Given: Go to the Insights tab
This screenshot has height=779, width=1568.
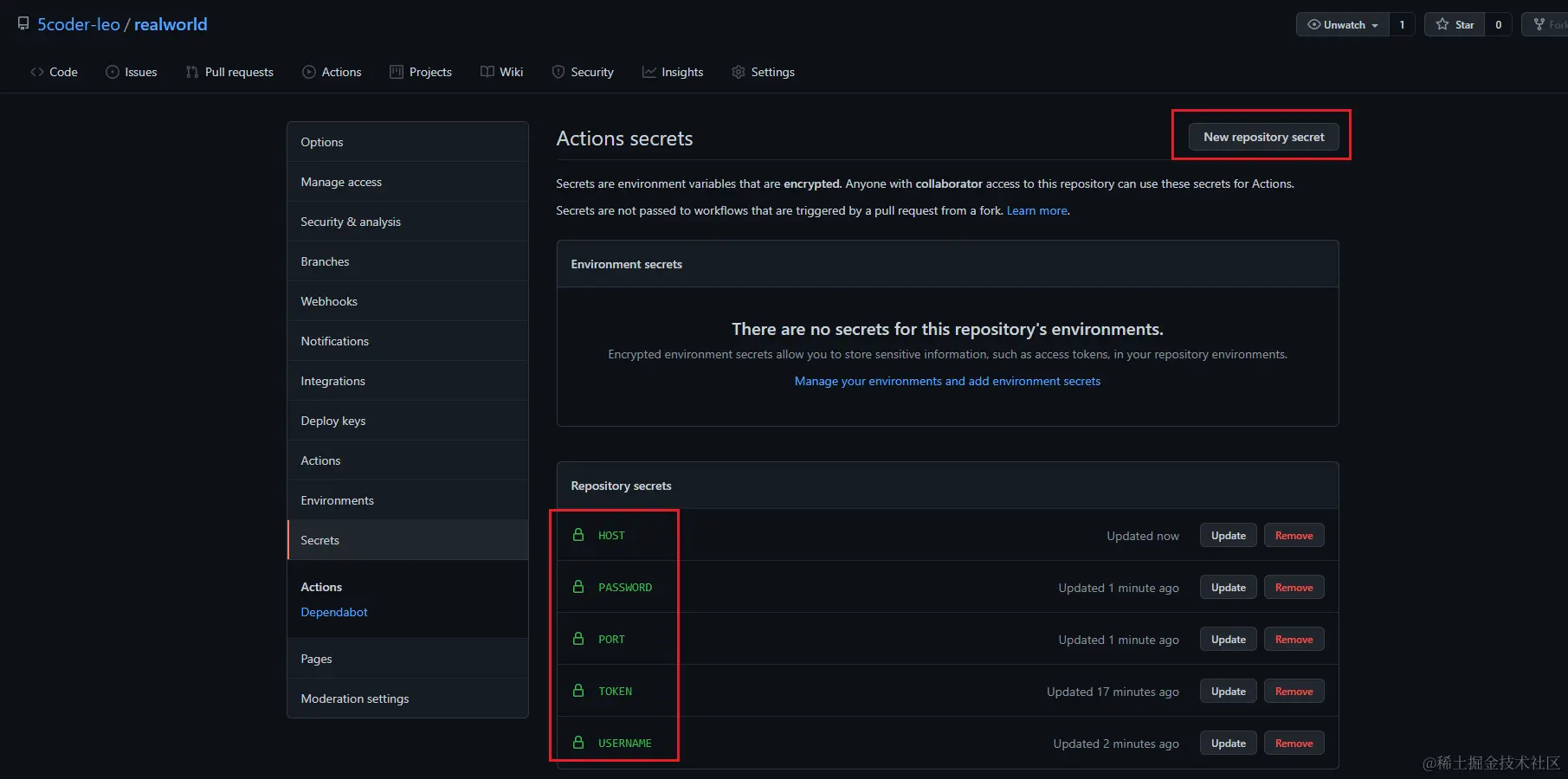Looking at the screenshot, I should (x=673, y=72).
